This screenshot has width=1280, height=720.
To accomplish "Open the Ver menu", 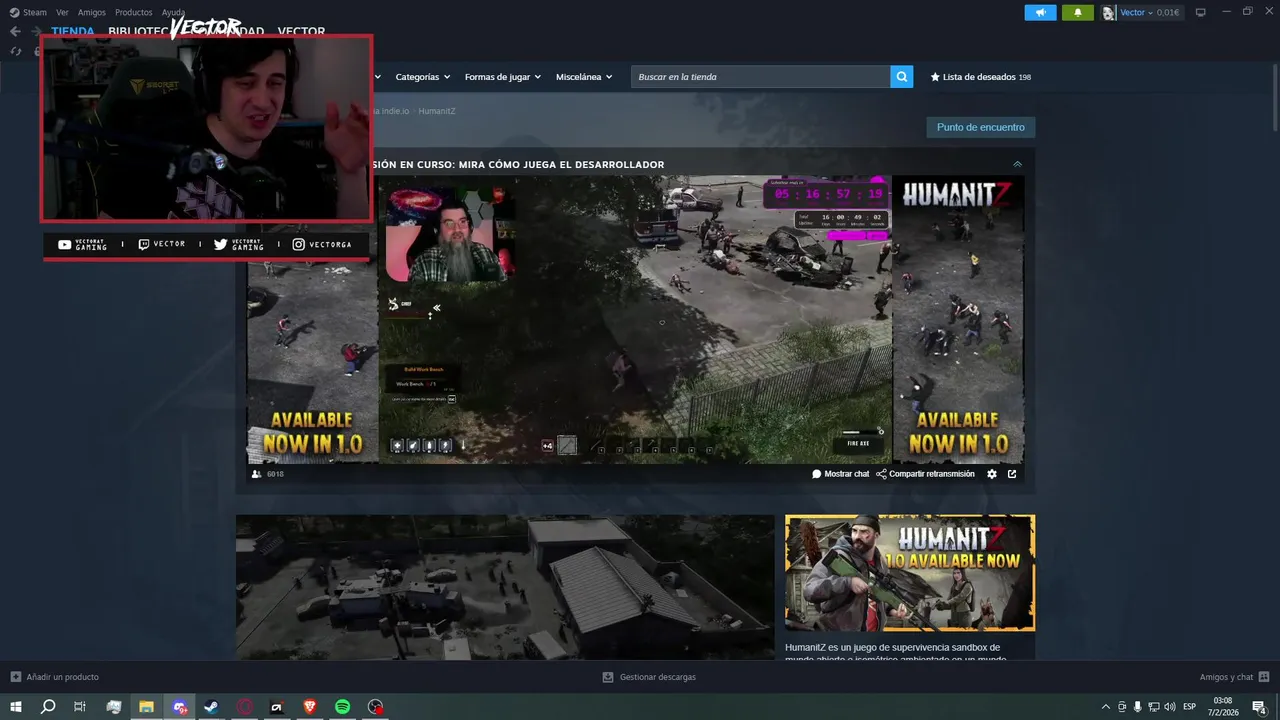I will (x=62, y=13).
